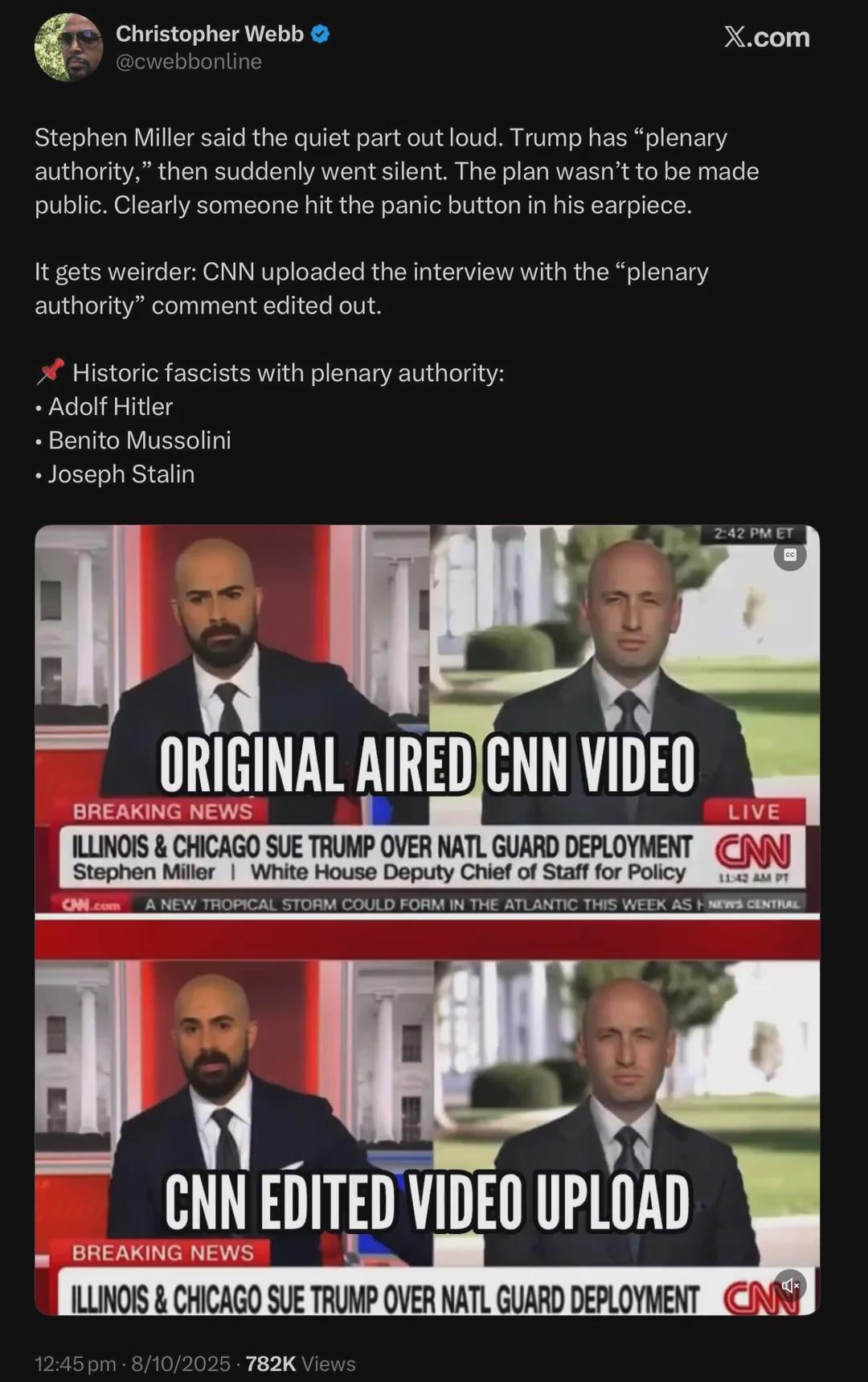Click the Christopher Webb display name
The width and height of the screenshot is (868, 1382).
[210, 34]
